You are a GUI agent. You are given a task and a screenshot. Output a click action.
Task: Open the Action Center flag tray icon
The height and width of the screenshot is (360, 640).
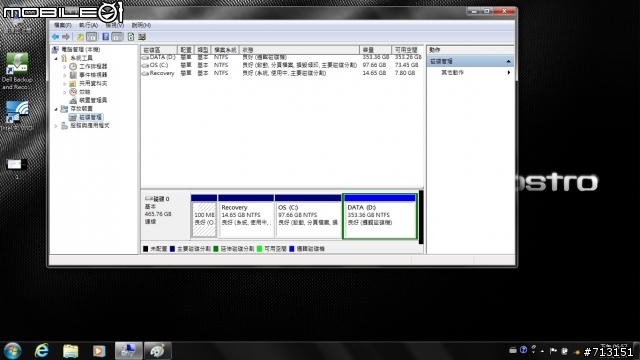pos(553,351)
